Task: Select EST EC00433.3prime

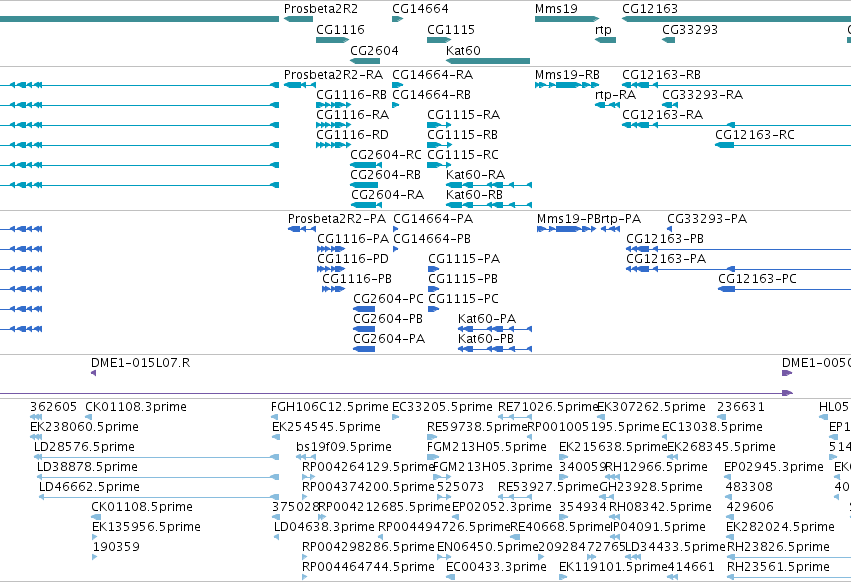Action: [496, 567]
